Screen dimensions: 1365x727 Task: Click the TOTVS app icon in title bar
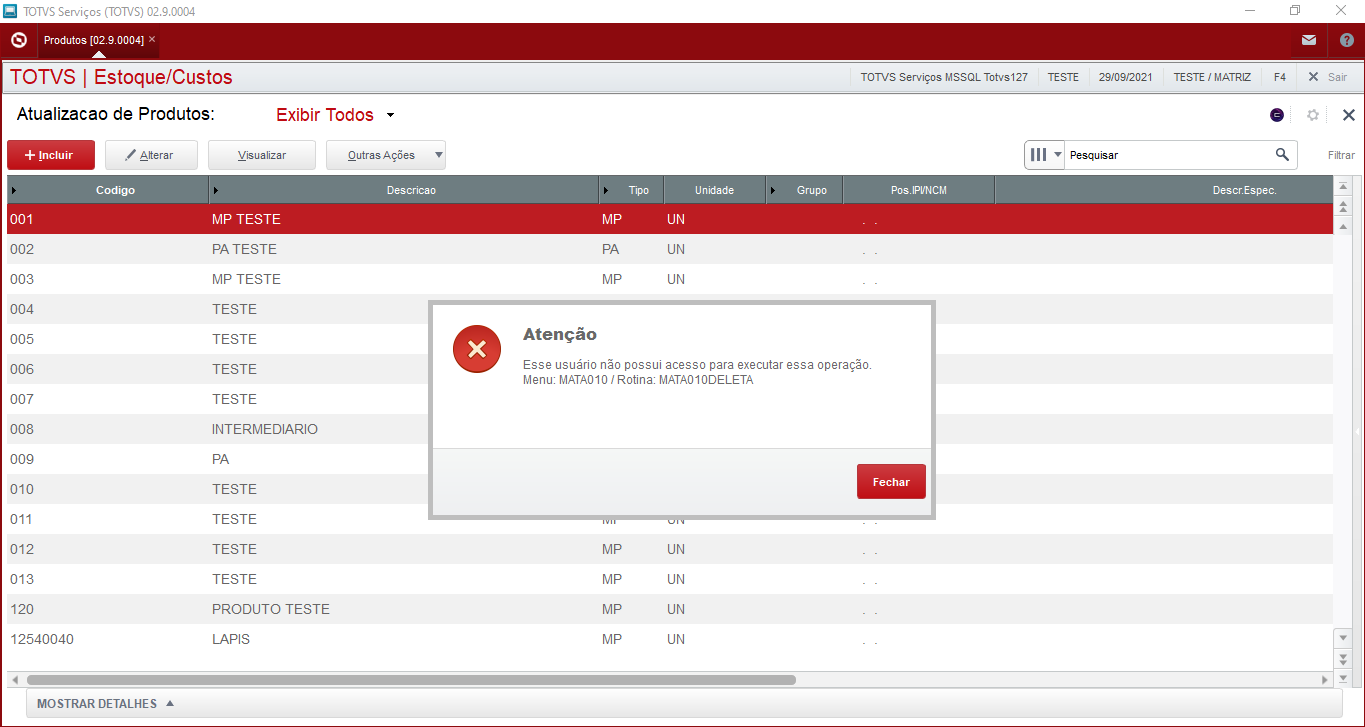click(11, 11)
